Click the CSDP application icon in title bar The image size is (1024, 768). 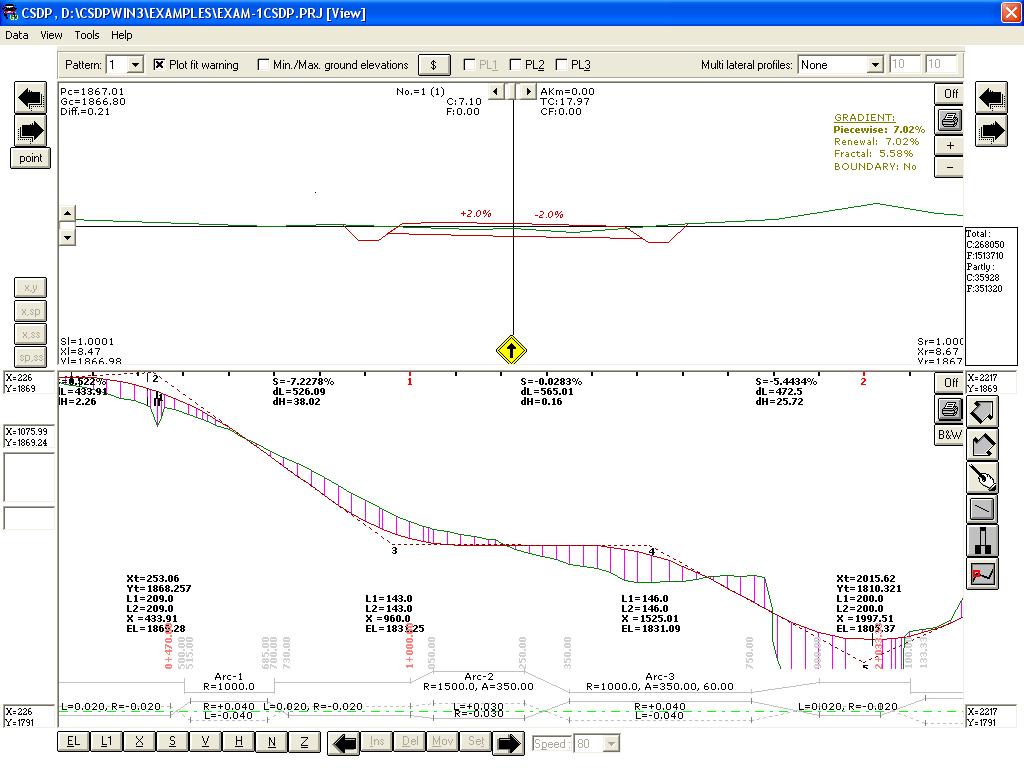(10, 12)
